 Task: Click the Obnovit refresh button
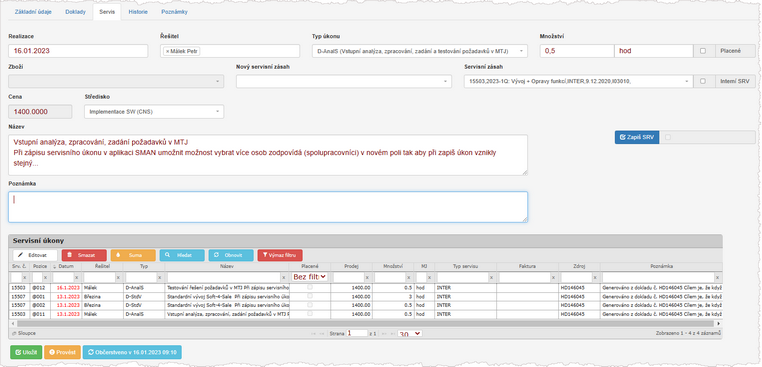(x=231, y=255)
